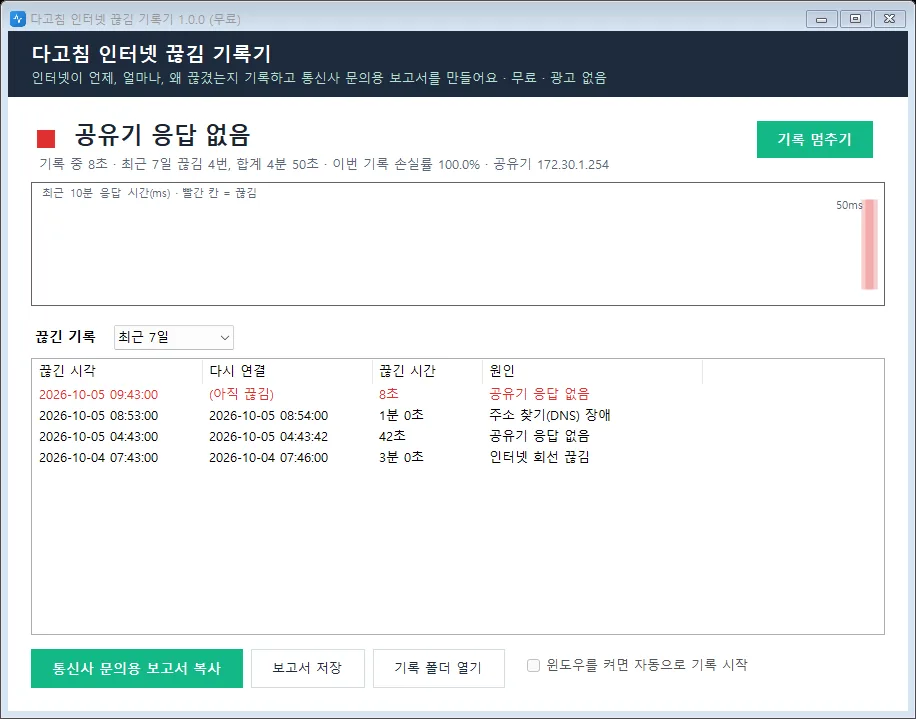Minimize the window
The width and height of the screenshot is (916, 719).
(x=821, y=19)
